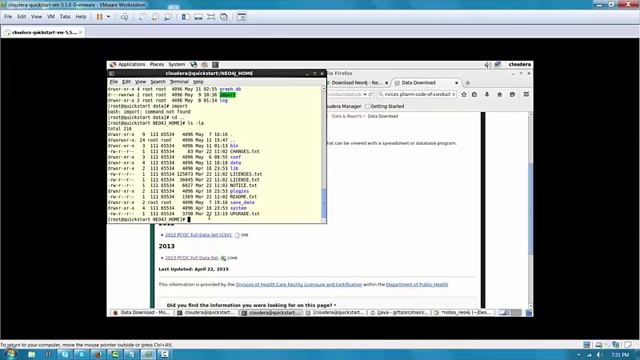Open a new Firefox tab with plus
The image size is (640, 360).
point(468,83)
